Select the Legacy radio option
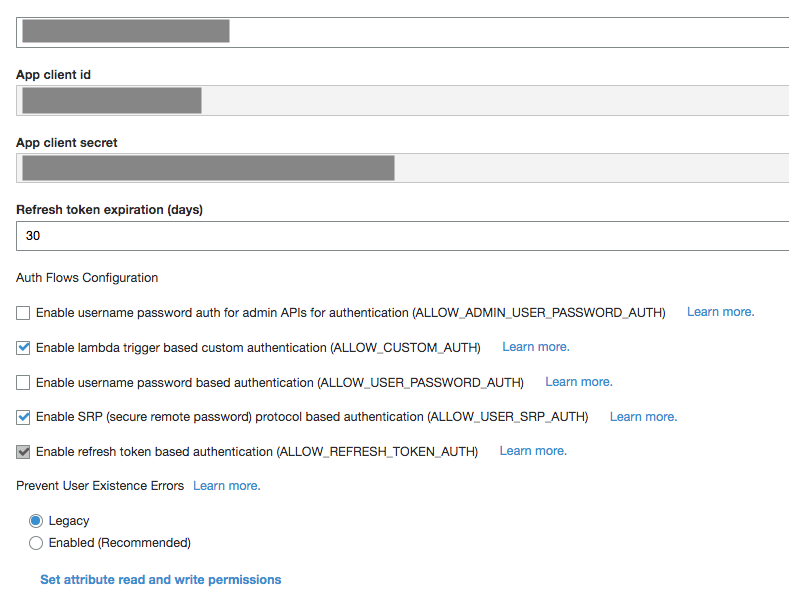Image resolution: width=789 pixels, height=599 pixels. click(36, 521)
